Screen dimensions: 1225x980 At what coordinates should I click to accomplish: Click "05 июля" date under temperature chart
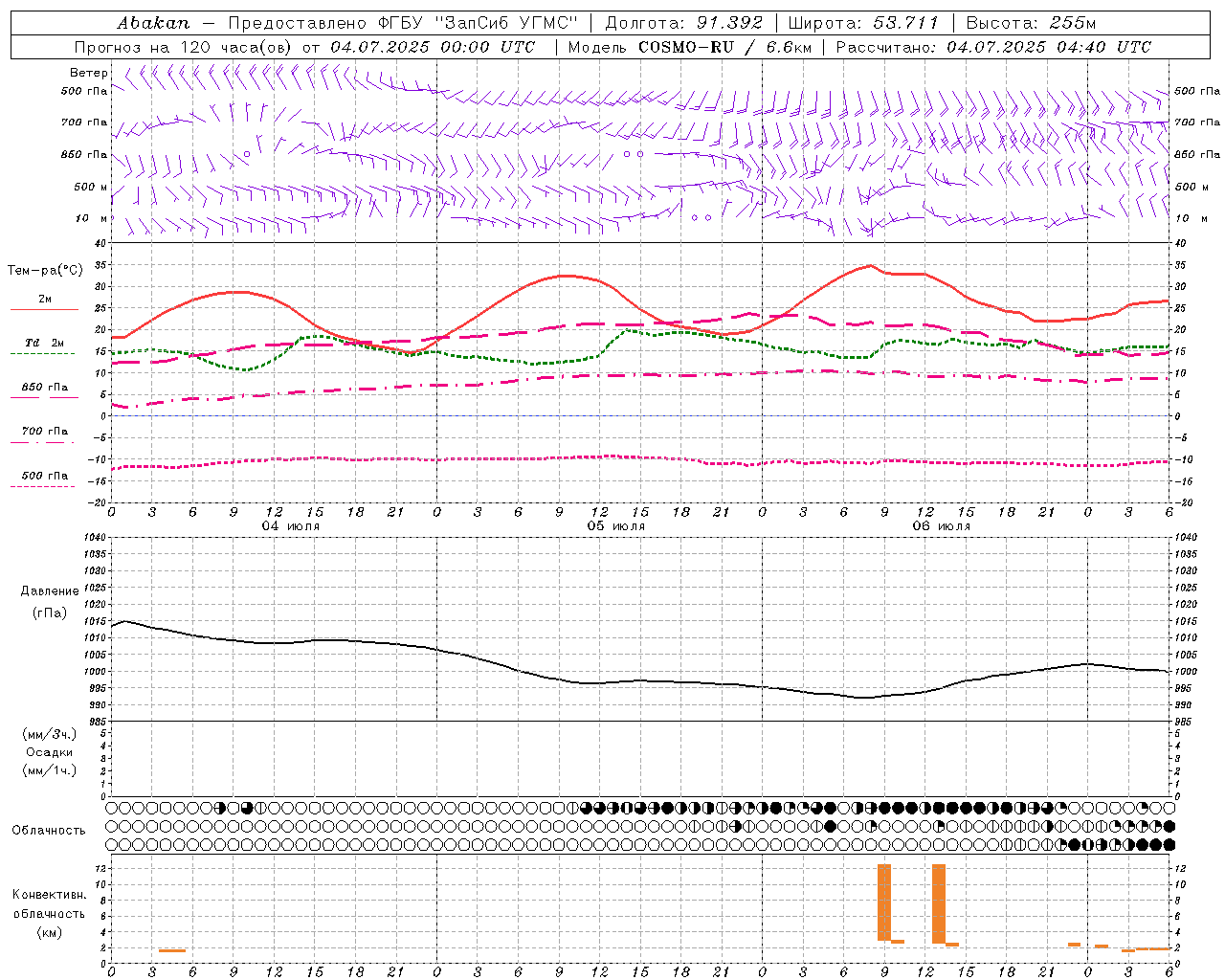(x=616, y=526)
